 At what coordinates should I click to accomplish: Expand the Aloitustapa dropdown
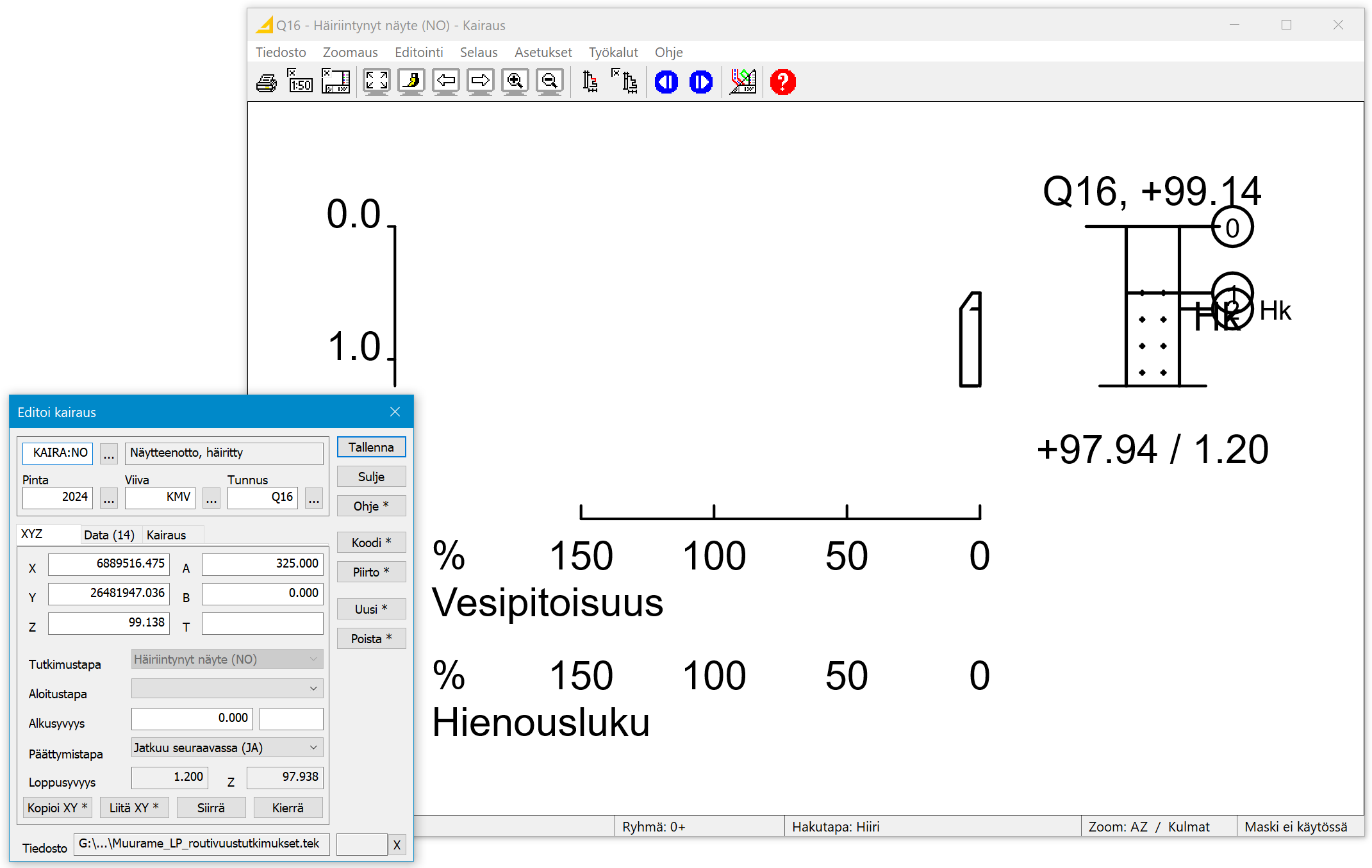click(x=313, y=689)
